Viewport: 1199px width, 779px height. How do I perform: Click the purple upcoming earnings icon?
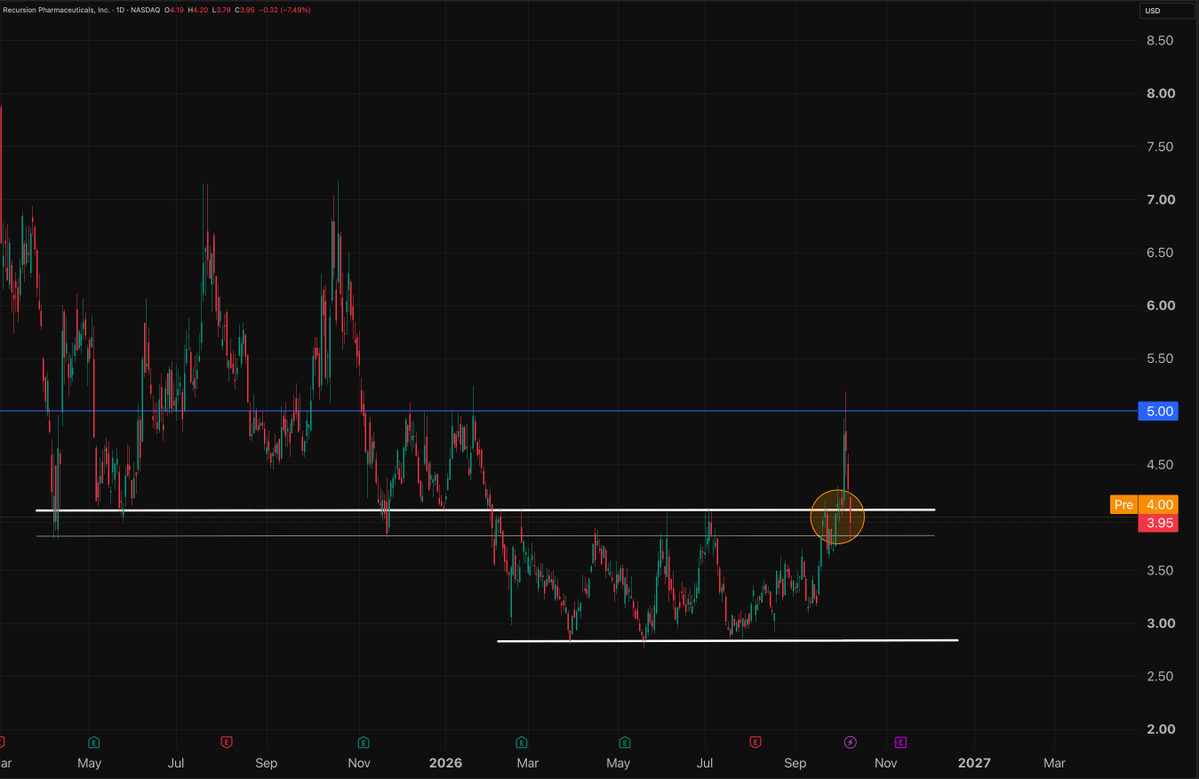[901, 742]
